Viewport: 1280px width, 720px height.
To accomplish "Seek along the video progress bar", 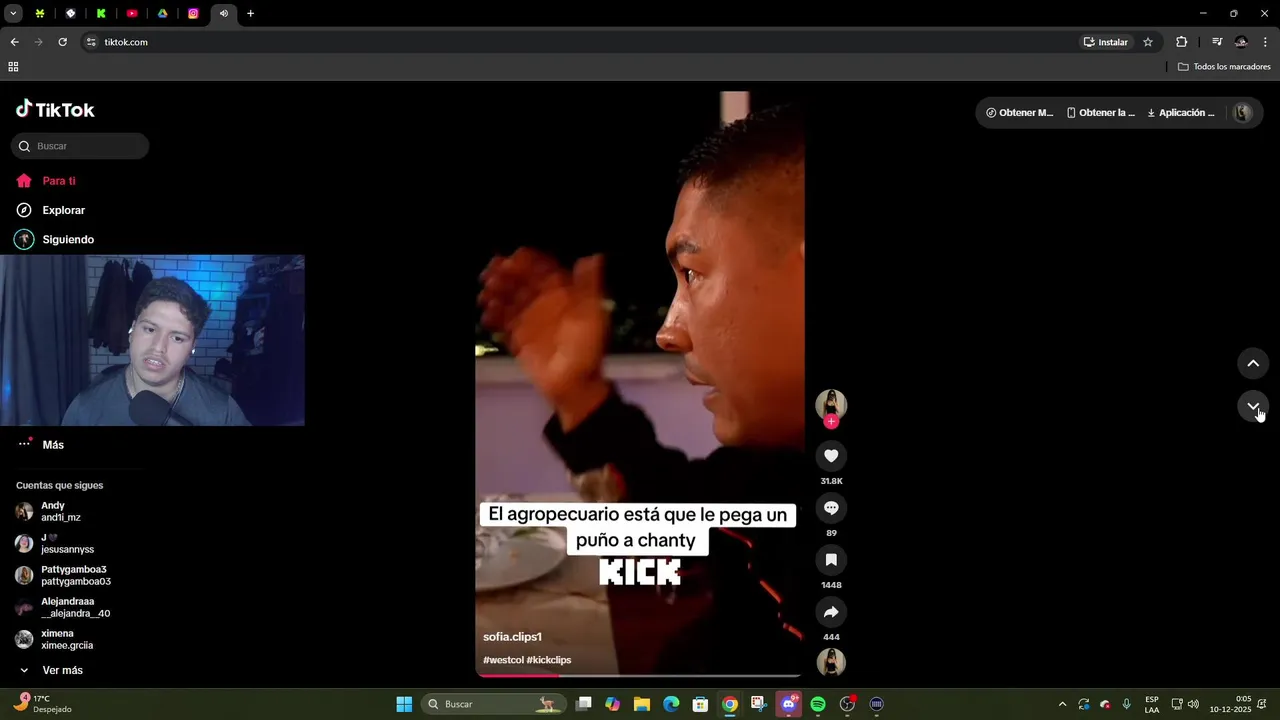I will point(640,675).
